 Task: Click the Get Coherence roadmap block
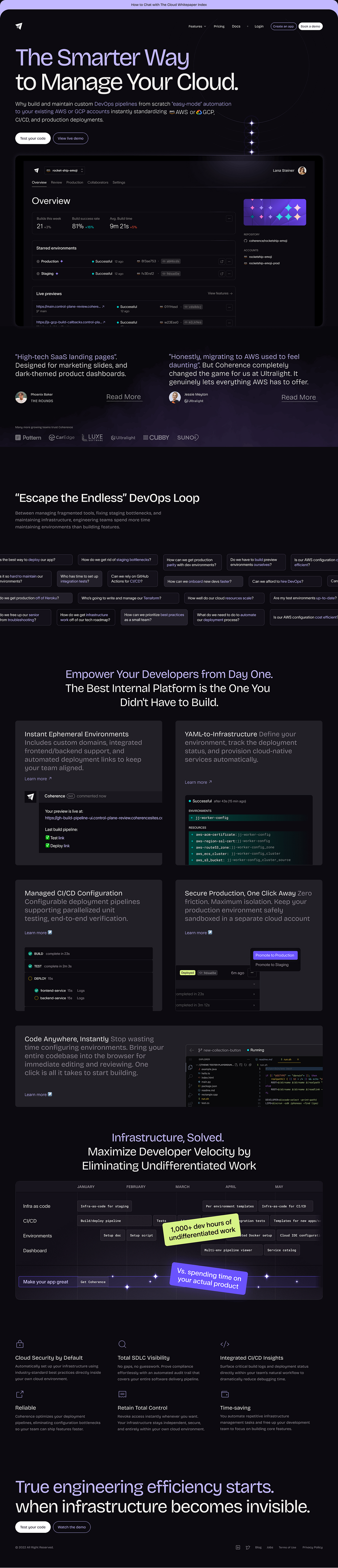point(93,1282)
